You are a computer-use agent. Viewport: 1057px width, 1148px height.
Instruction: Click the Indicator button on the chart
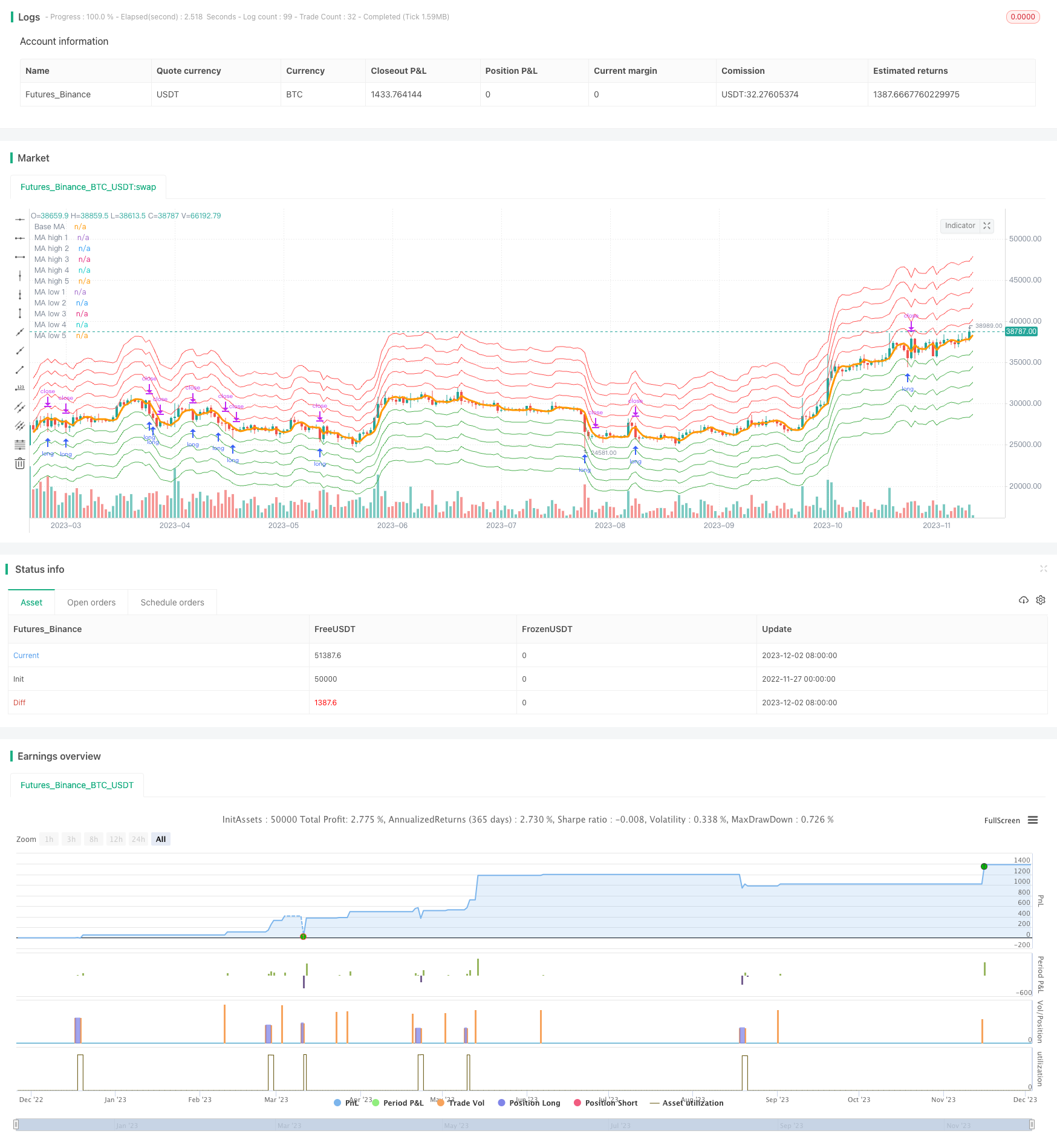(960, 226)
